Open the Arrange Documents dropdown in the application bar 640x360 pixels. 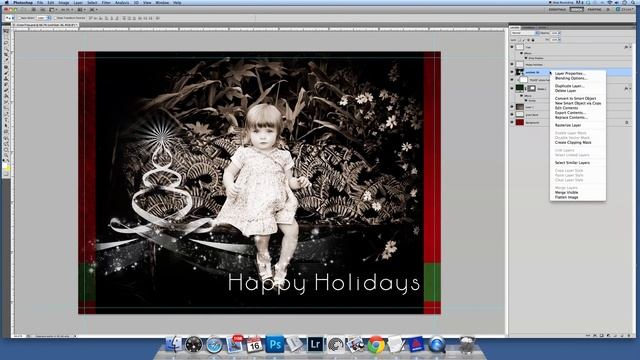coord(80,9)
